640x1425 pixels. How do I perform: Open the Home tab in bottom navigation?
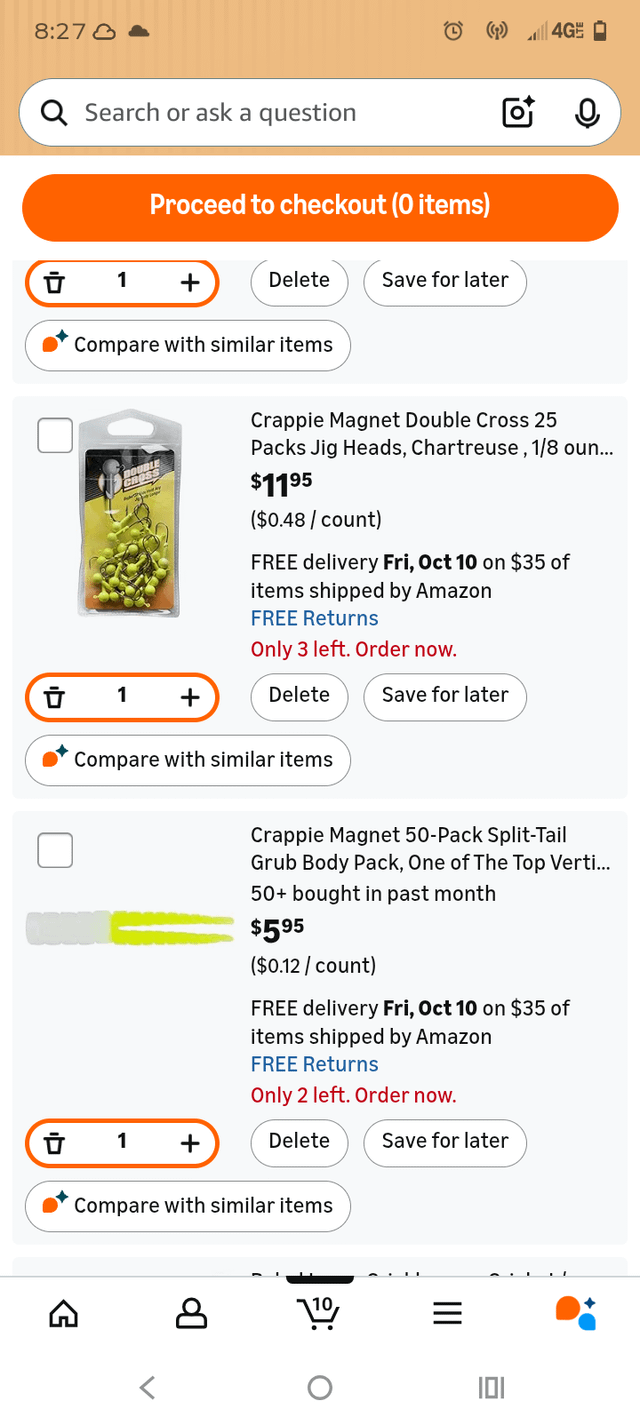[x=63, y=1312]
